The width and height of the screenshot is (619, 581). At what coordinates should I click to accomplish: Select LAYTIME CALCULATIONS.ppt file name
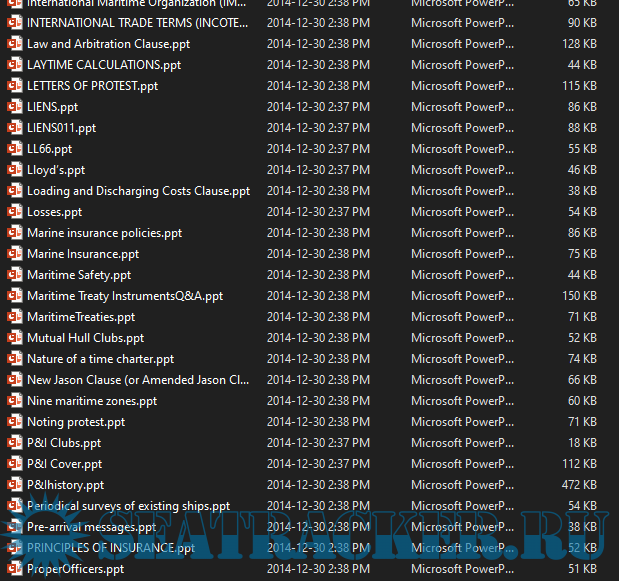coord(104,65)
